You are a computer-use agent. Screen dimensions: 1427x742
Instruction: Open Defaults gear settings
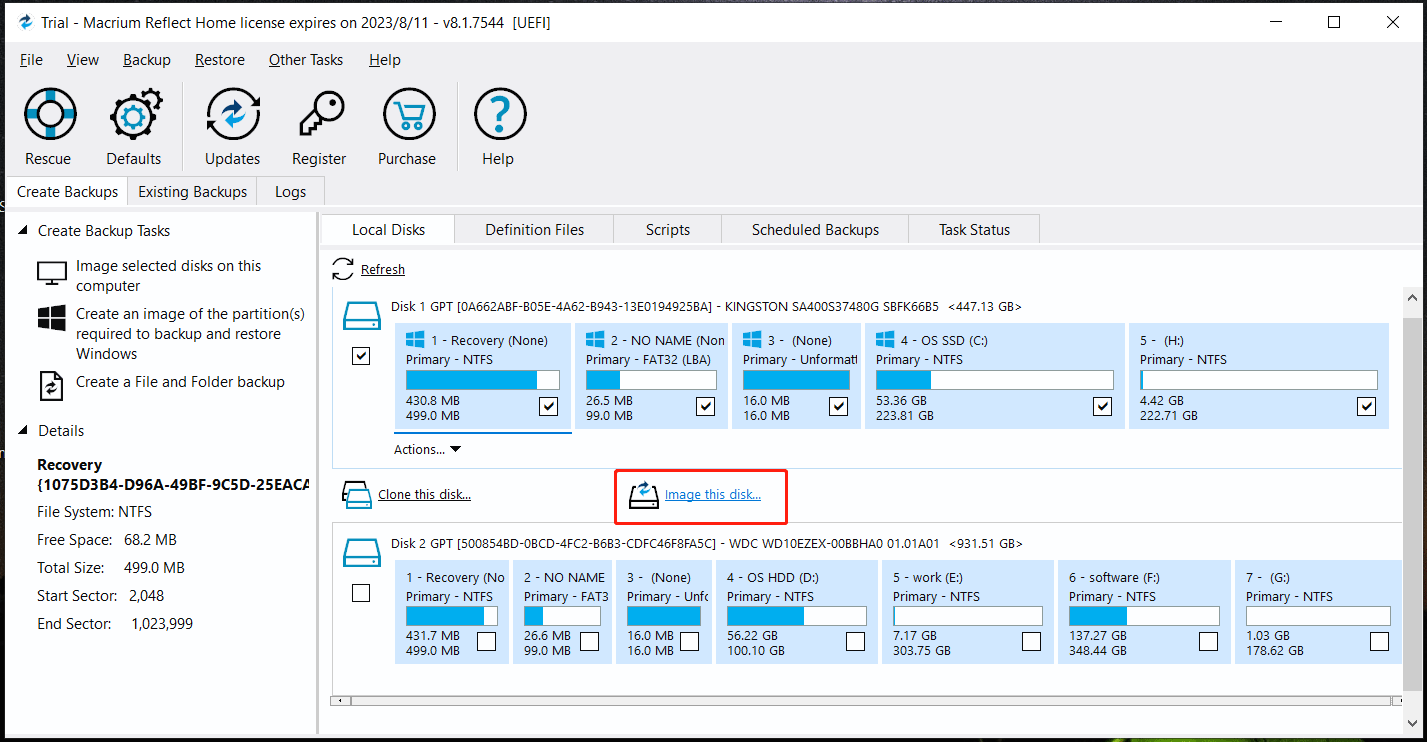(134, 114)
